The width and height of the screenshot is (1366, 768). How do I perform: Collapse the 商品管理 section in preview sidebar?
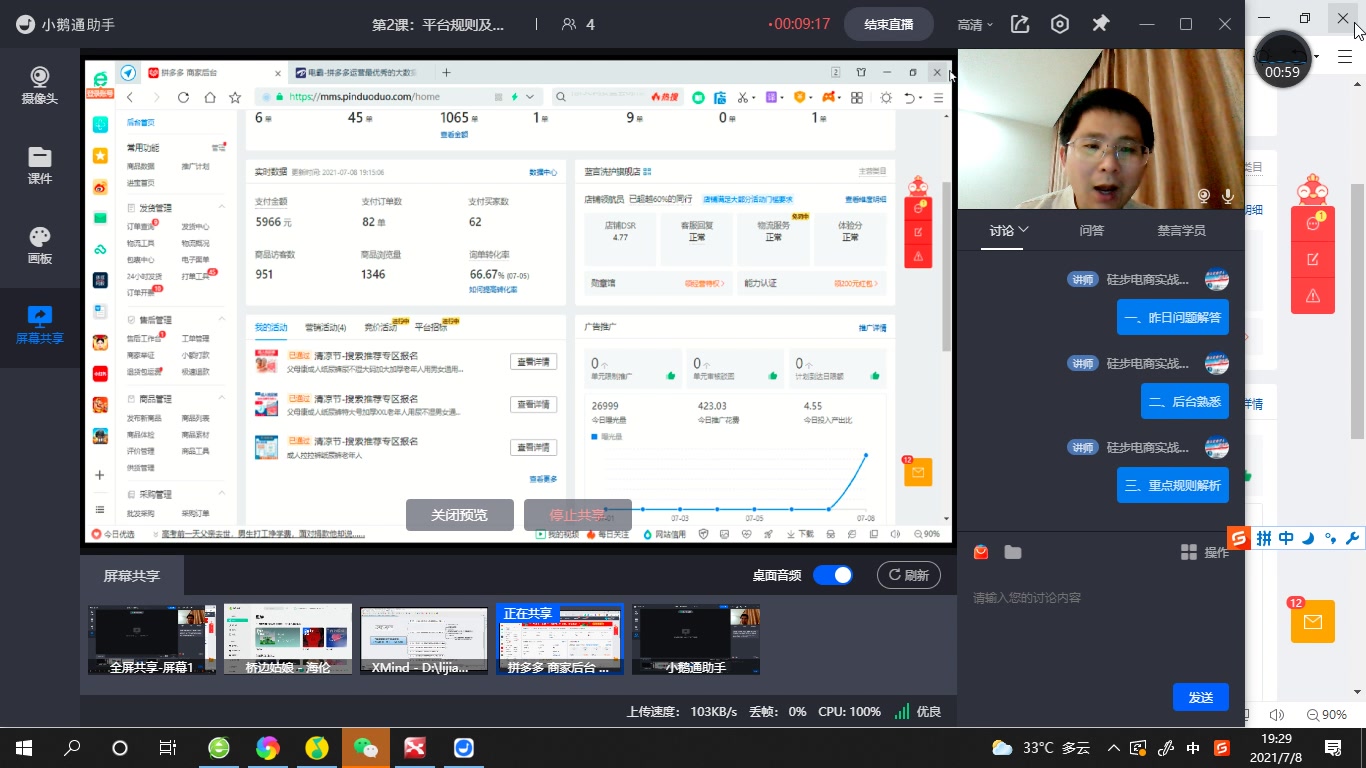point(221,399)
